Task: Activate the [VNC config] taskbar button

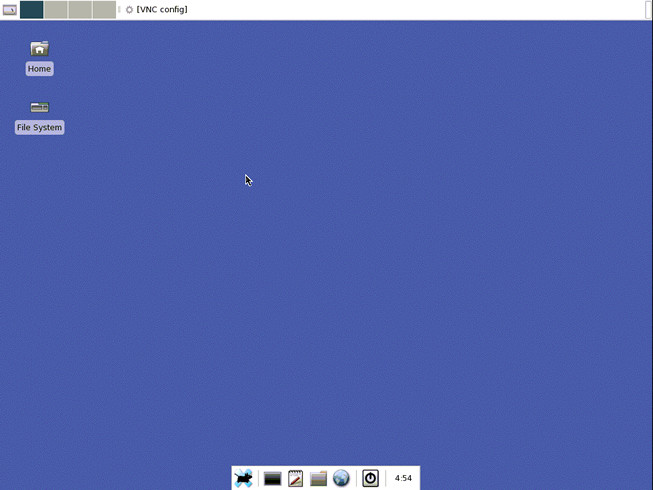Action: click(x=161, y=10)
